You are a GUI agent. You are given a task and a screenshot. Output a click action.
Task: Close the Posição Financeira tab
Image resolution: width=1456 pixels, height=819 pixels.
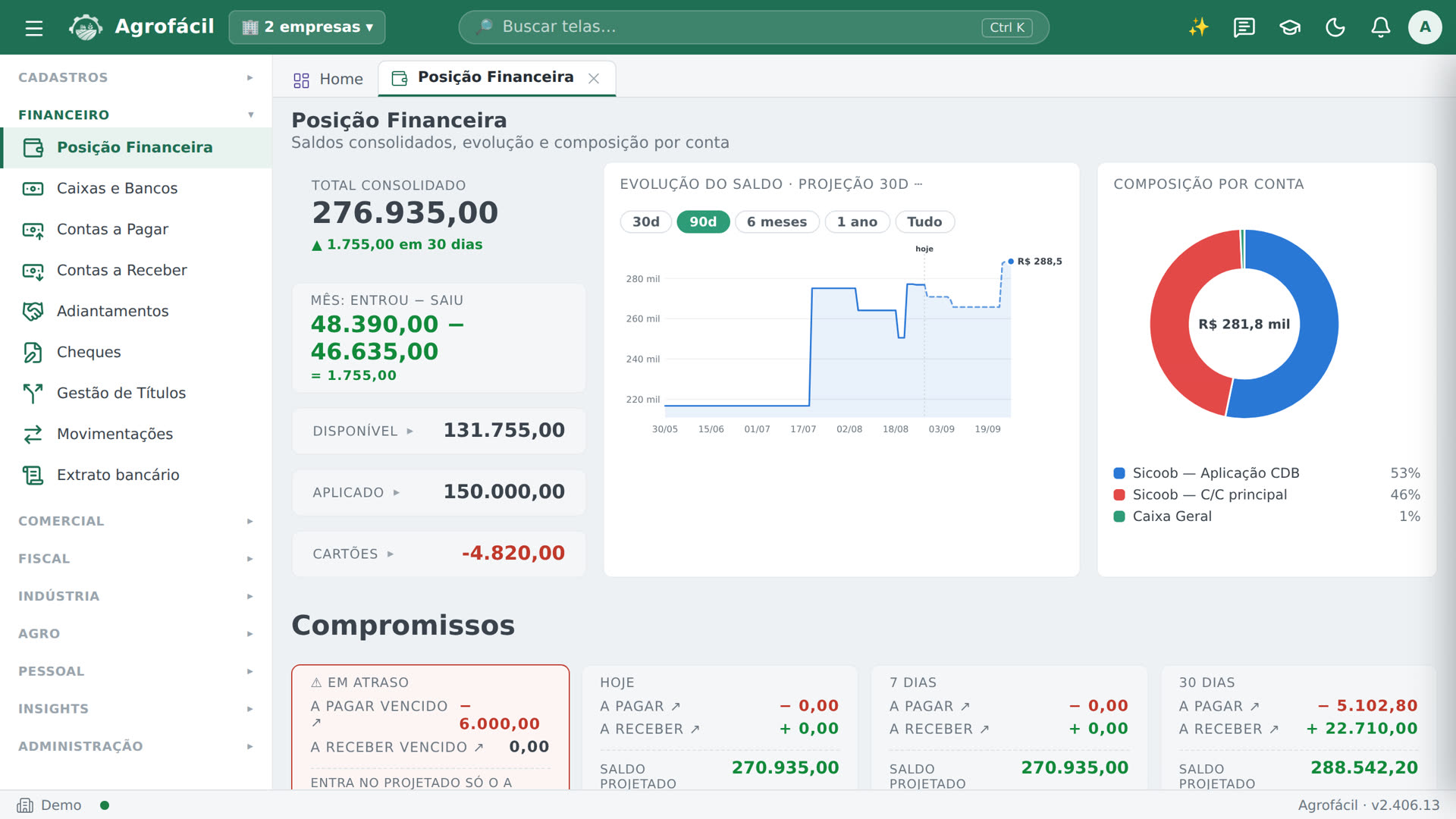coord(594,78)
